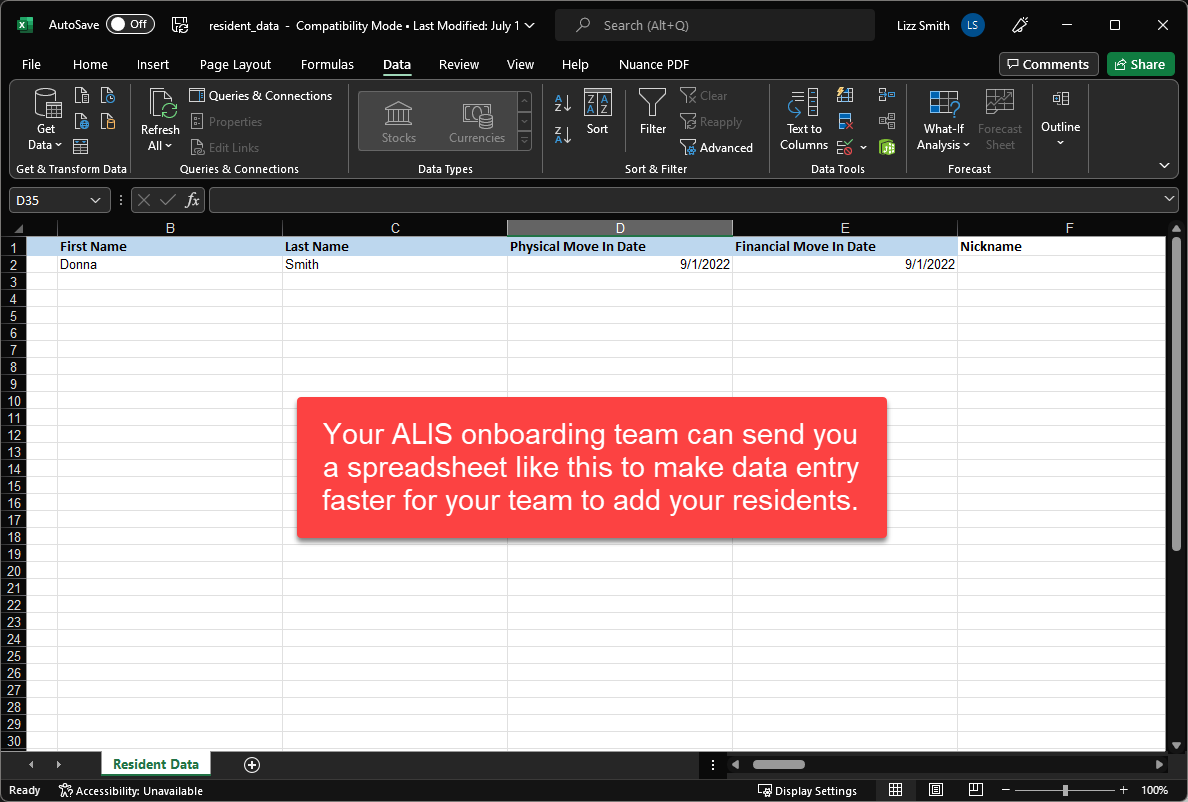Open Advanced filter options

coord(717,148)
